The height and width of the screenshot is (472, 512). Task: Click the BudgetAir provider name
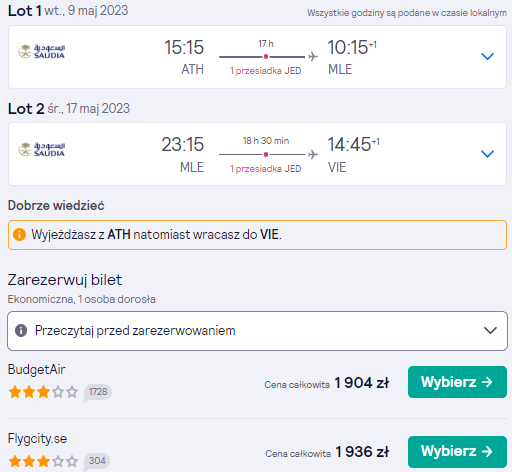pos(37,370)
